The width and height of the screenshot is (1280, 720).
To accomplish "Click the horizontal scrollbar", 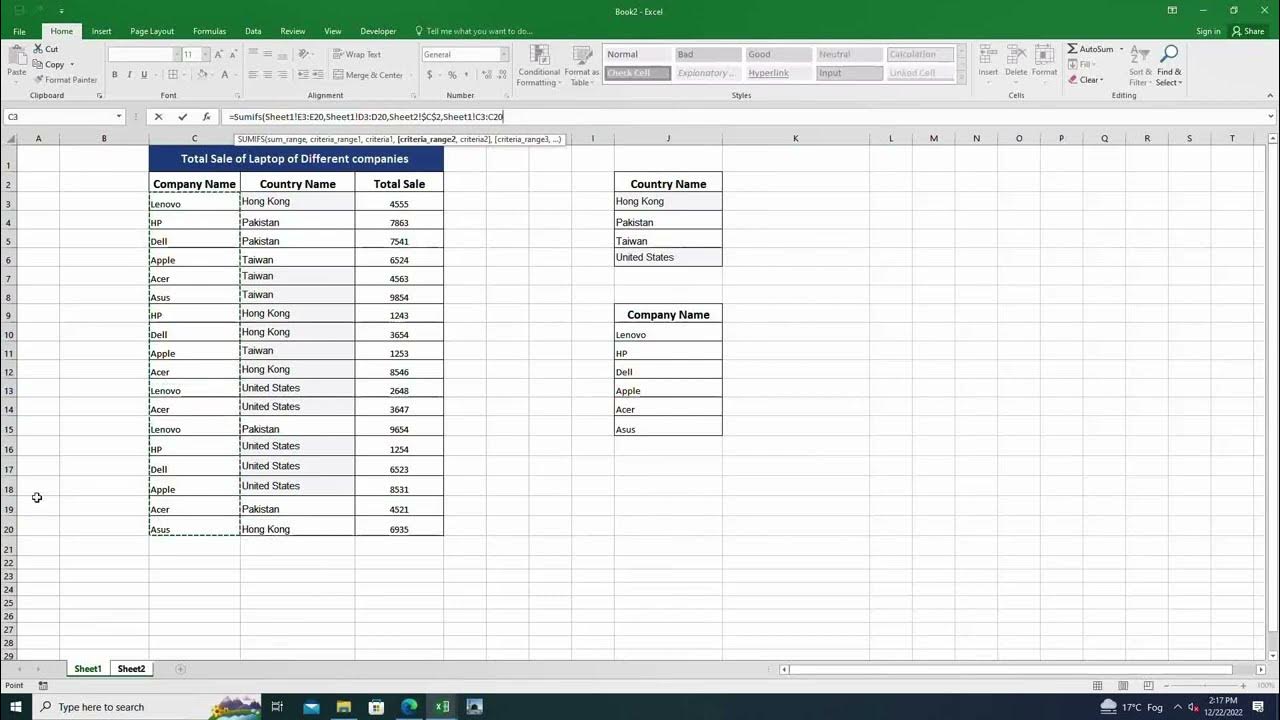I will (1010, 669).
